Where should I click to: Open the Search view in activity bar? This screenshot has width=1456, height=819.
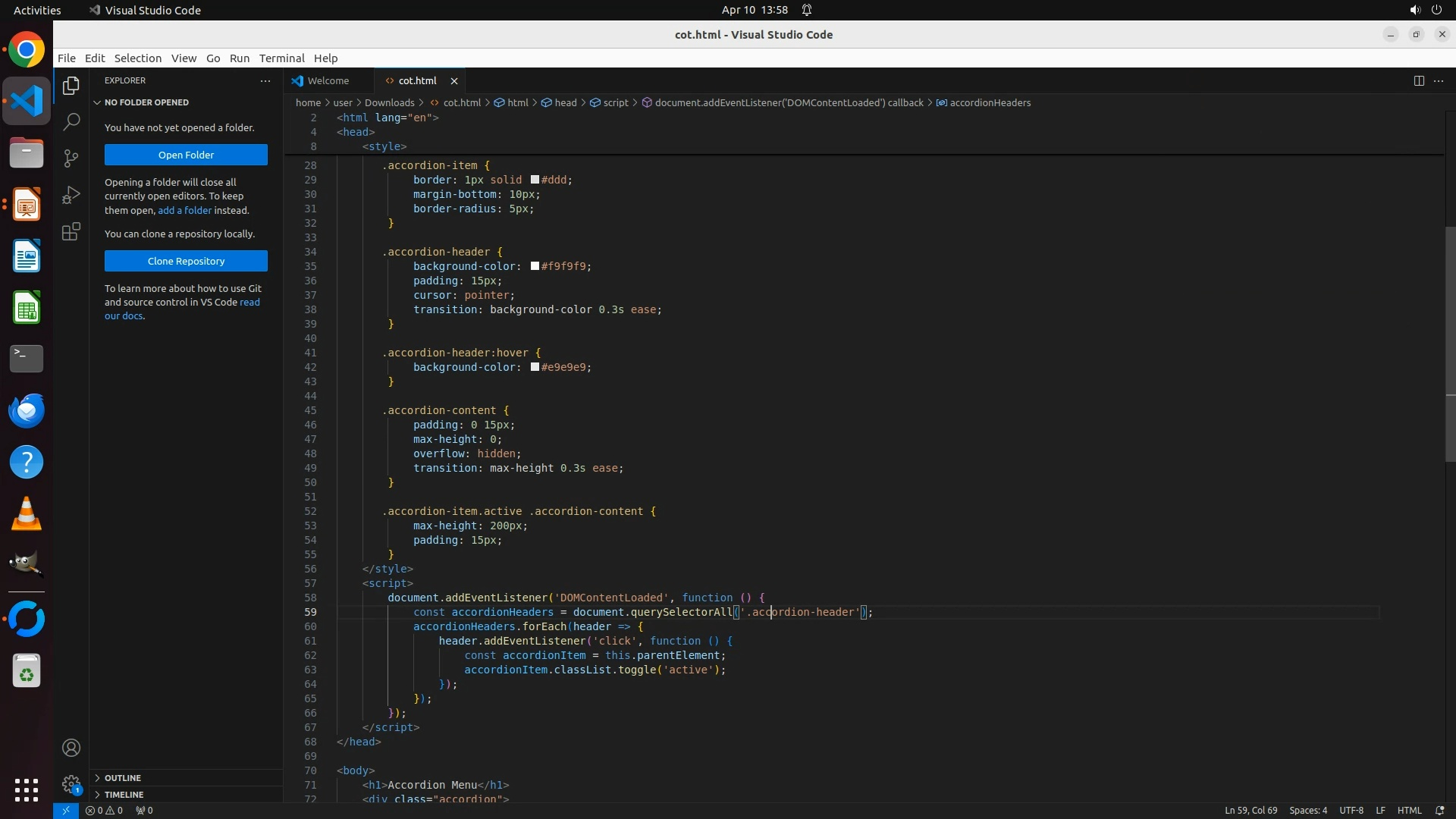pyautogui.click(x=71, y=121)
